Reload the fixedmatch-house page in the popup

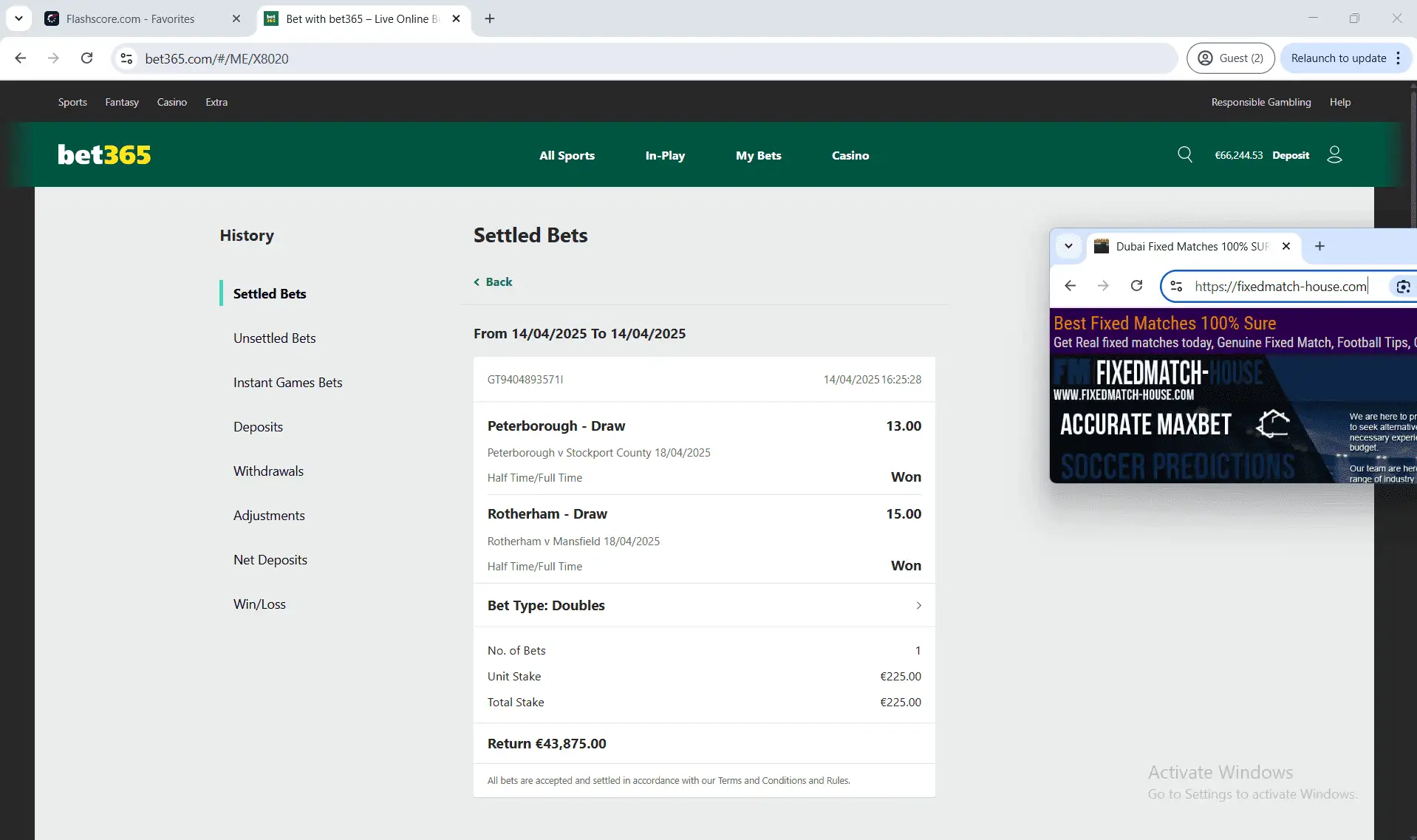1137,286
